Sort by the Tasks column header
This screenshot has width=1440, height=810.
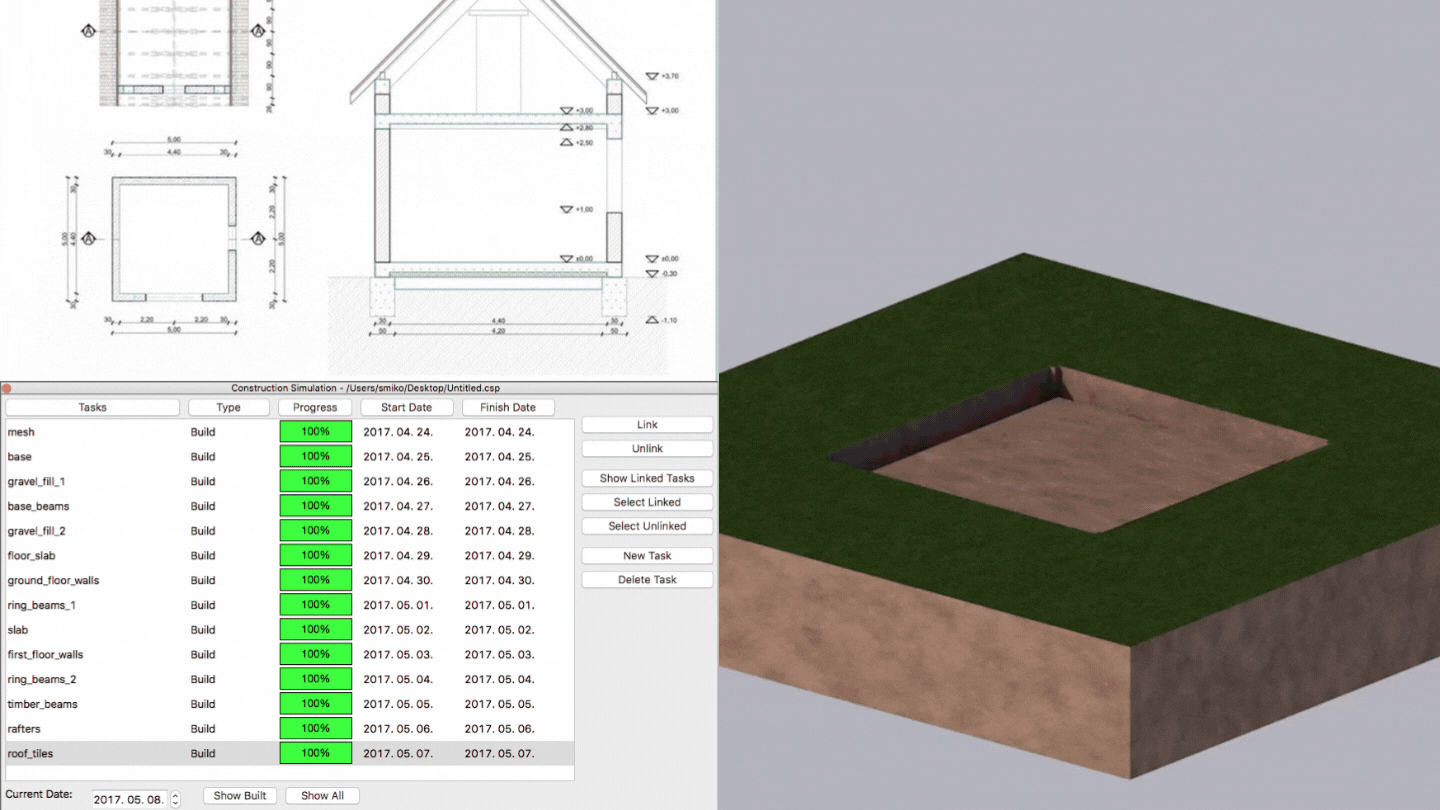tap(92, 407)
